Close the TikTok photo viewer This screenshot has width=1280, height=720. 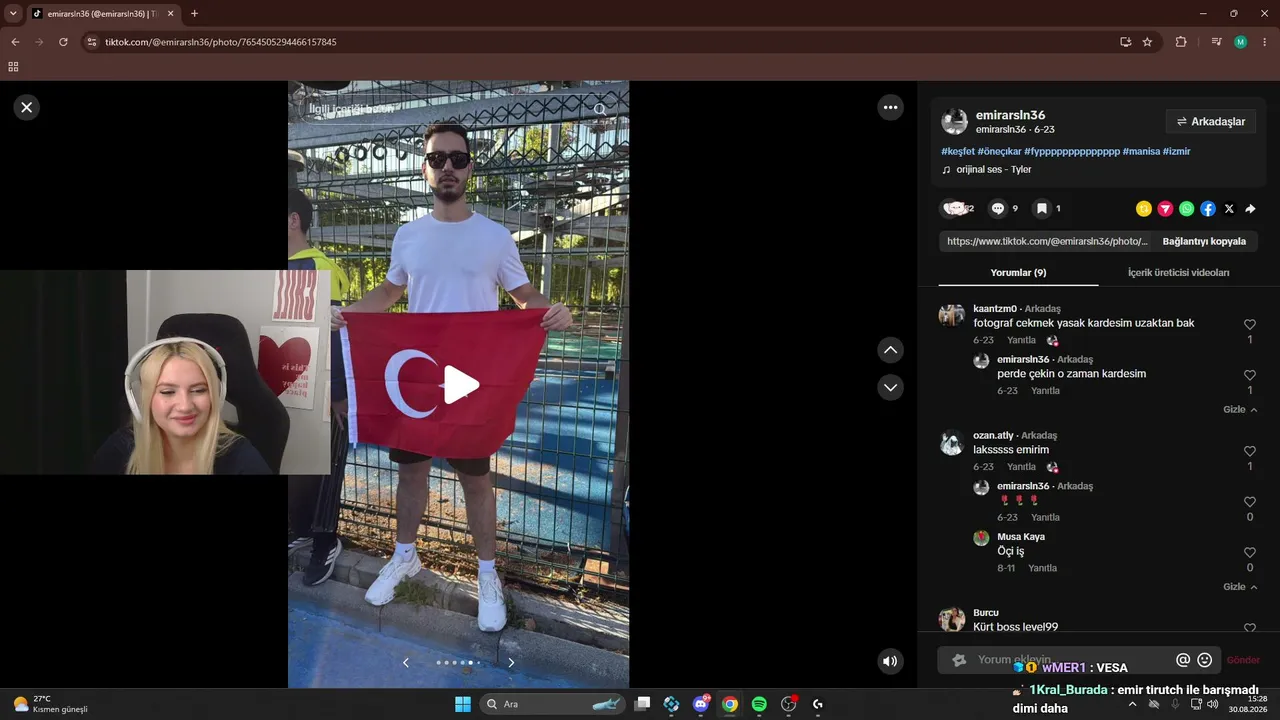coord(27,107)
